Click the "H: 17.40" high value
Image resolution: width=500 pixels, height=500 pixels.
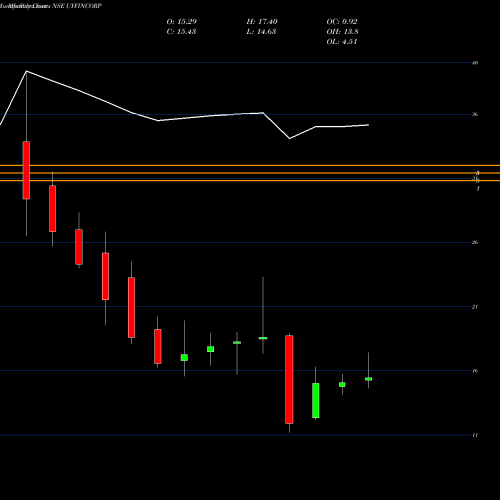point(262,22)
